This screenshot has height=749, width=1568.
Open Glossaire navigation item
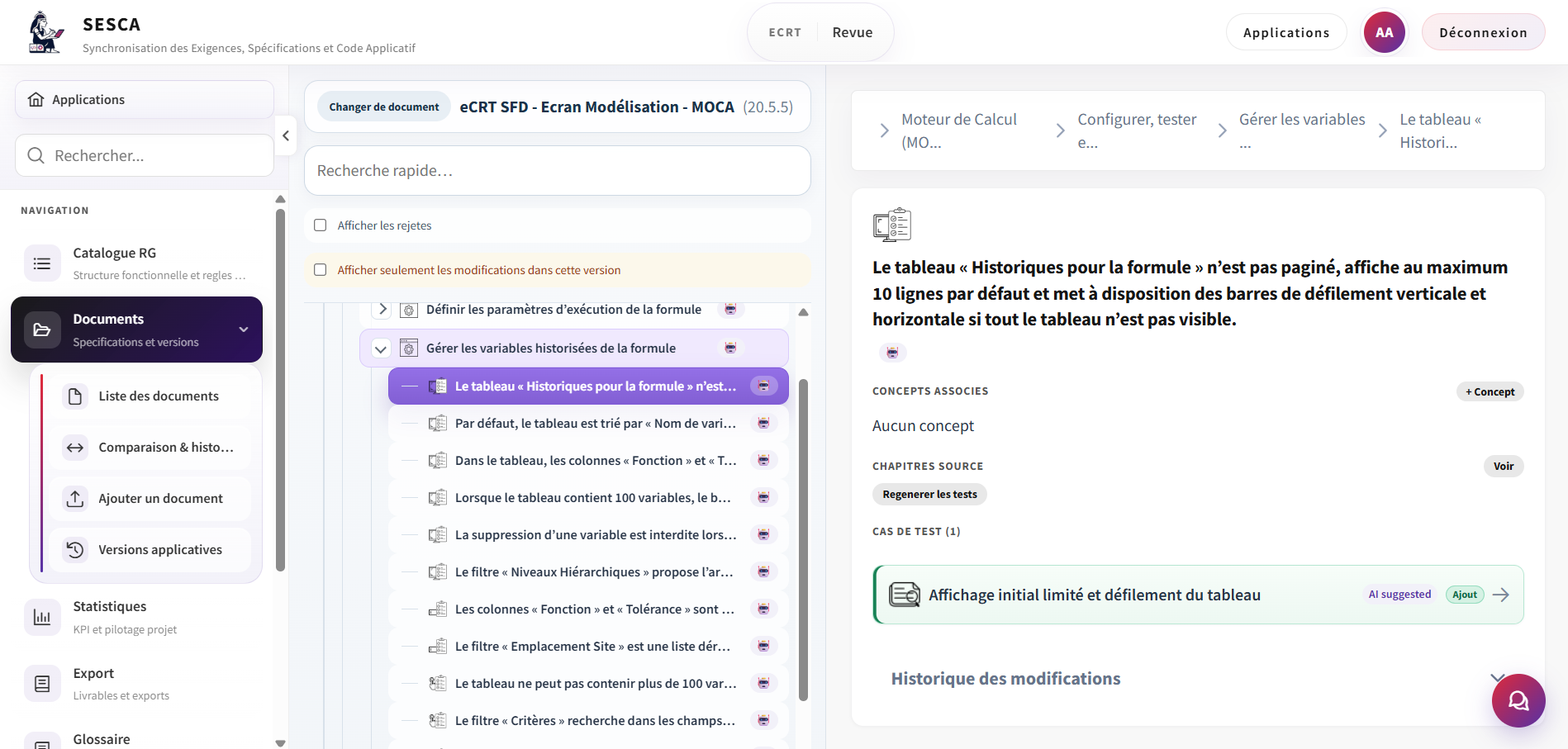[x=137, y=738]
